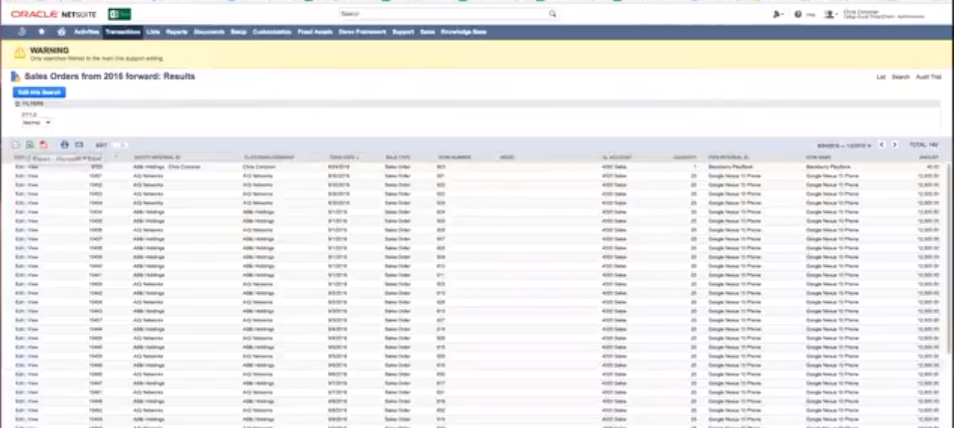Open the Demo Framework menu

point(363,32)
